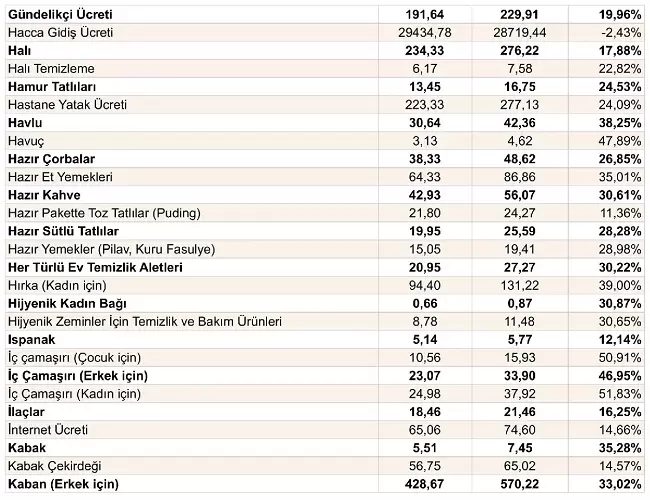Click the Havlu price 42,36
650x500 pixels.
[519, 123]
